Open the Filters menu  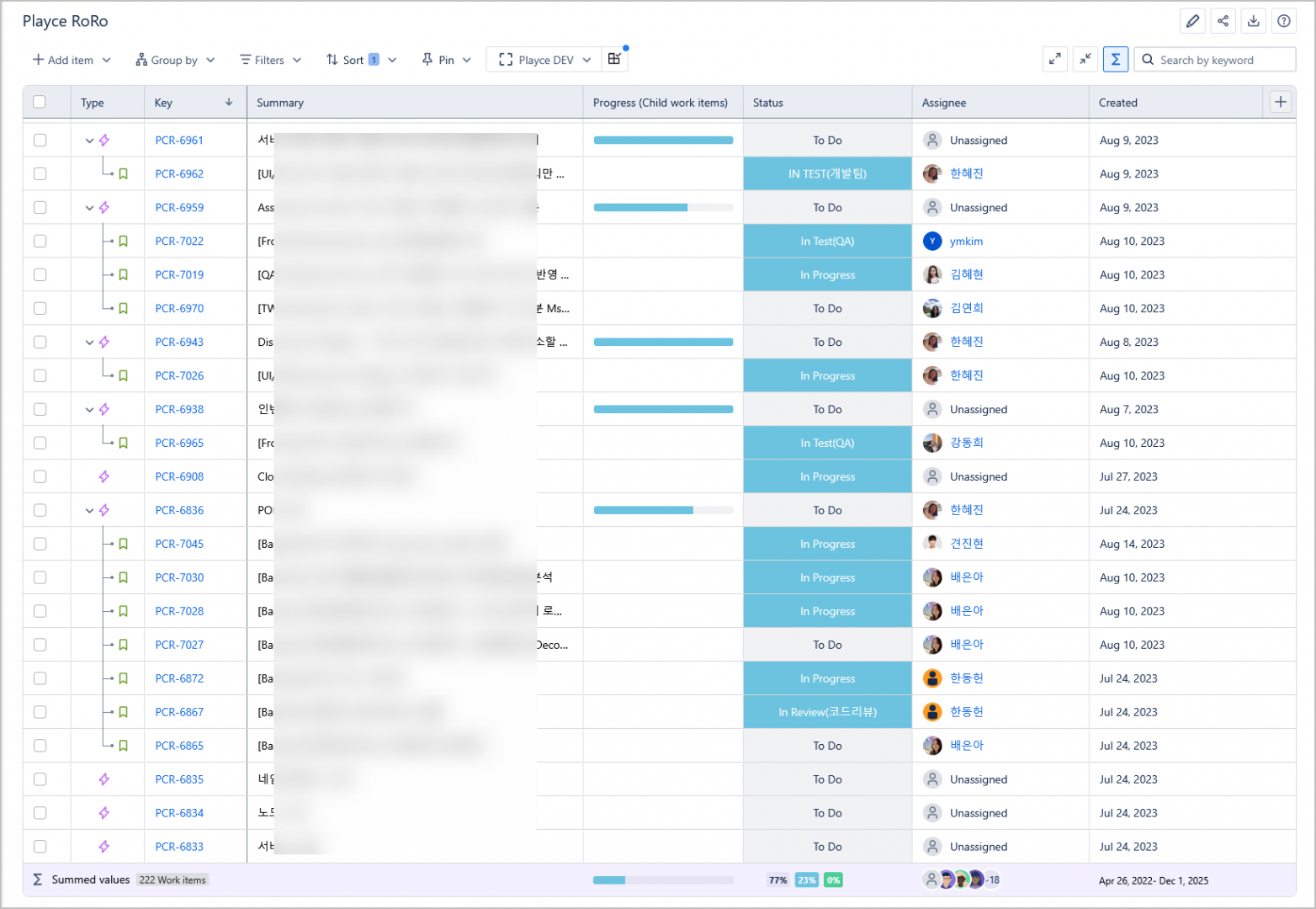270,60
